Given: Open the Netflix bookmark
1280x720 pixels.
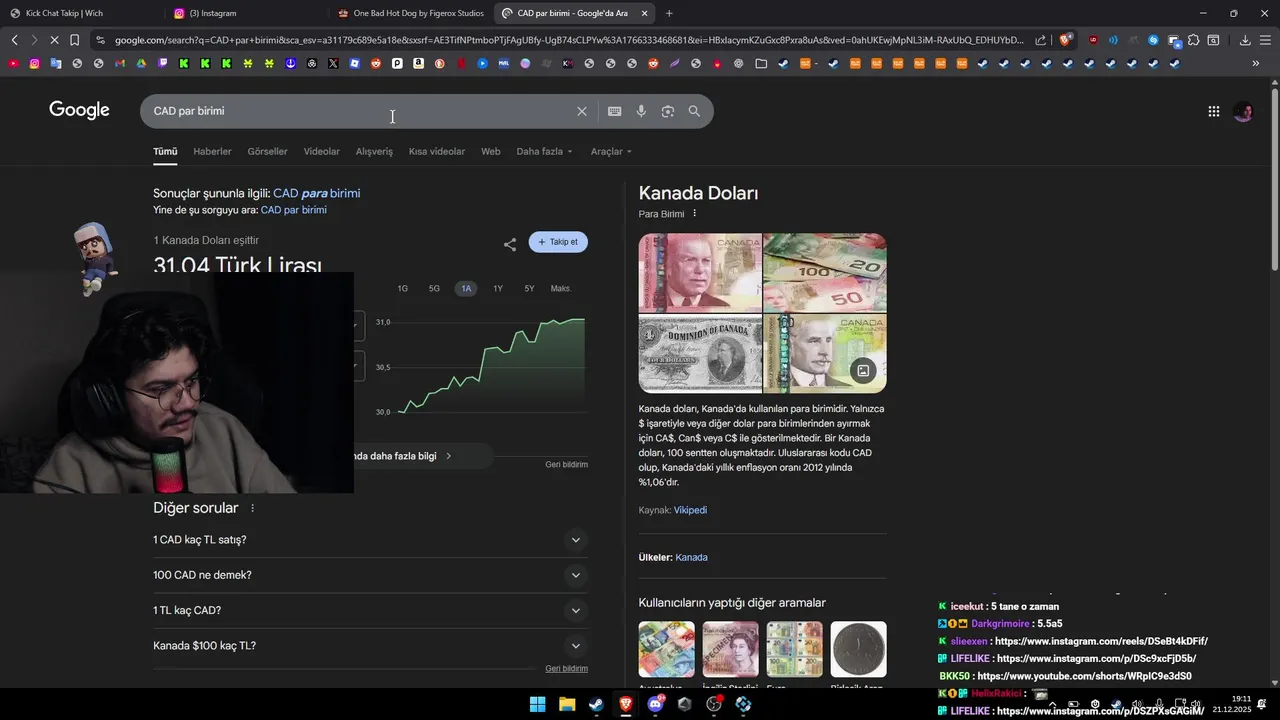Looking at the screenshot, I should 461,63.
